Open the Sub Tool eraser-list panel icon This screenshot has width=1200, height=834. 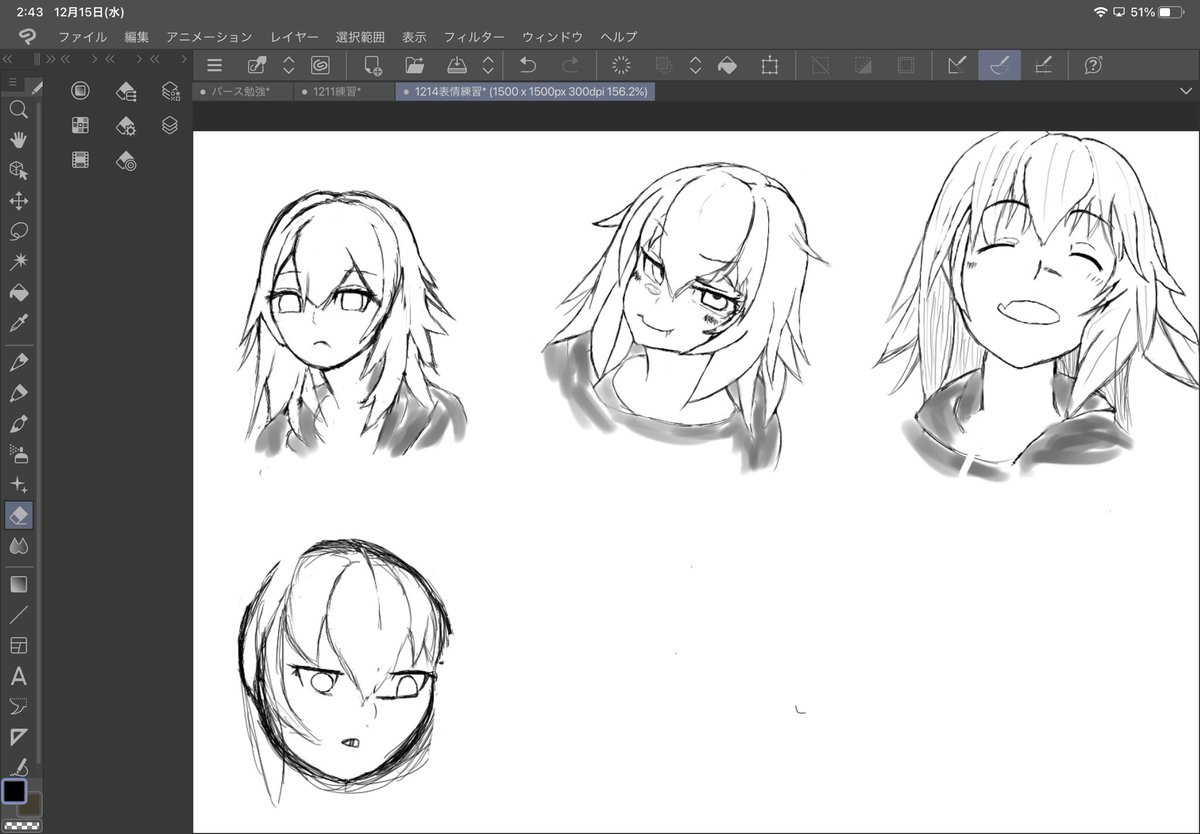pyautogui.click(x=126, y=91)
